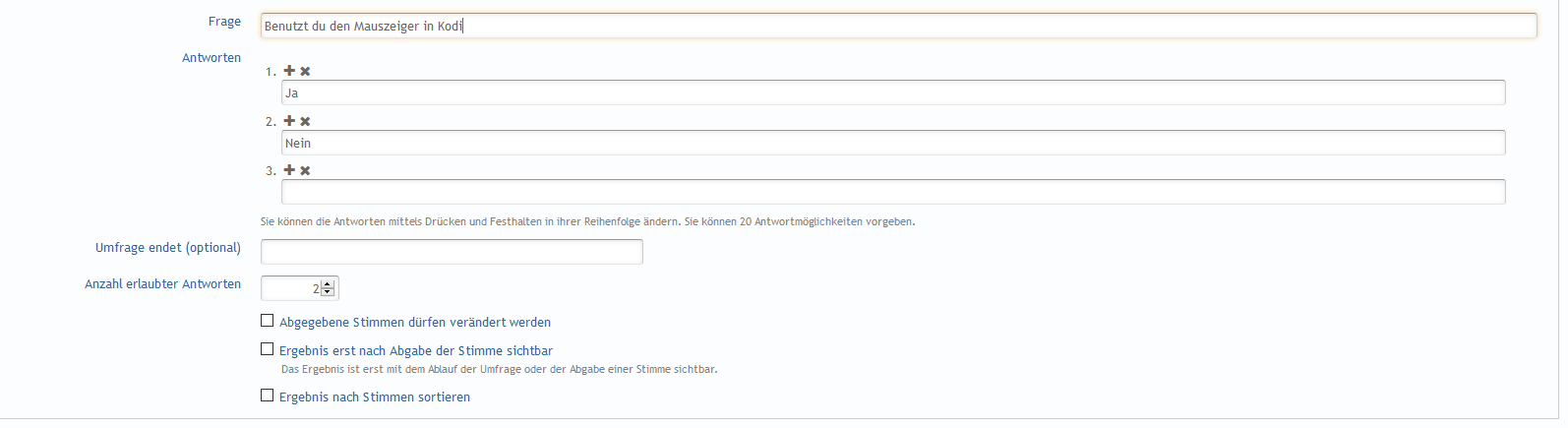Remove empty answer 3 with x icon
This screenshot has width=1568, height=428.
[305, 170]
